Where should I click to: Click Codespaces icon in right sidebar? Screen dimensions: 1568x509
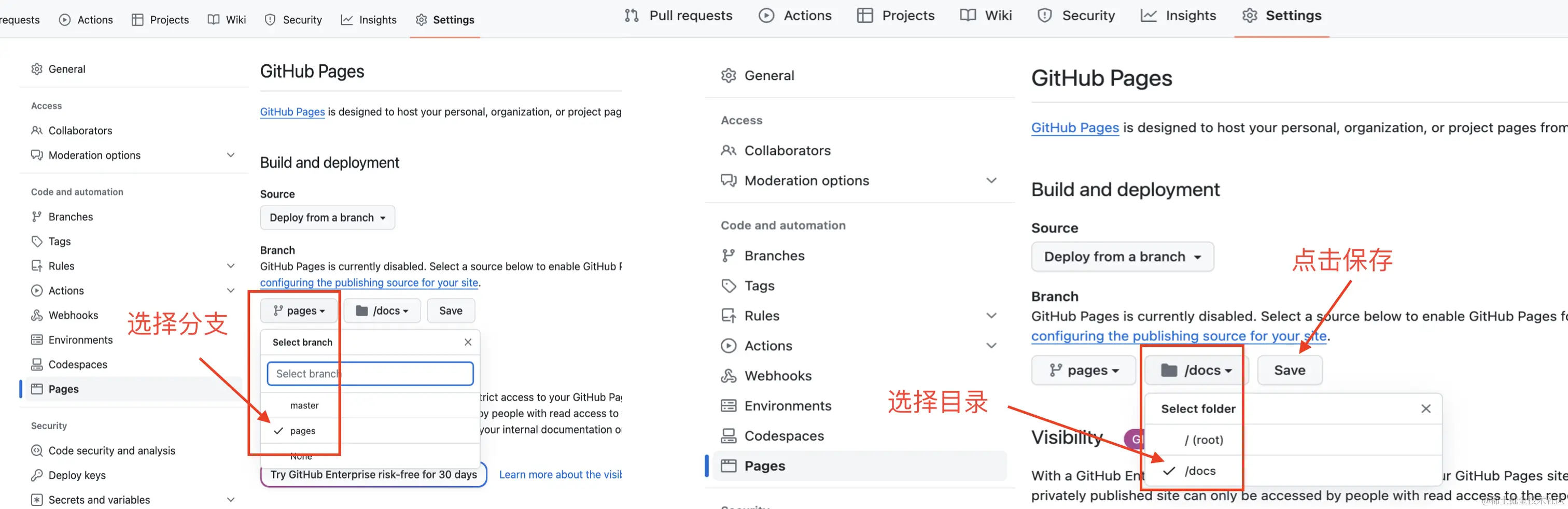click(x=729, y=436)
